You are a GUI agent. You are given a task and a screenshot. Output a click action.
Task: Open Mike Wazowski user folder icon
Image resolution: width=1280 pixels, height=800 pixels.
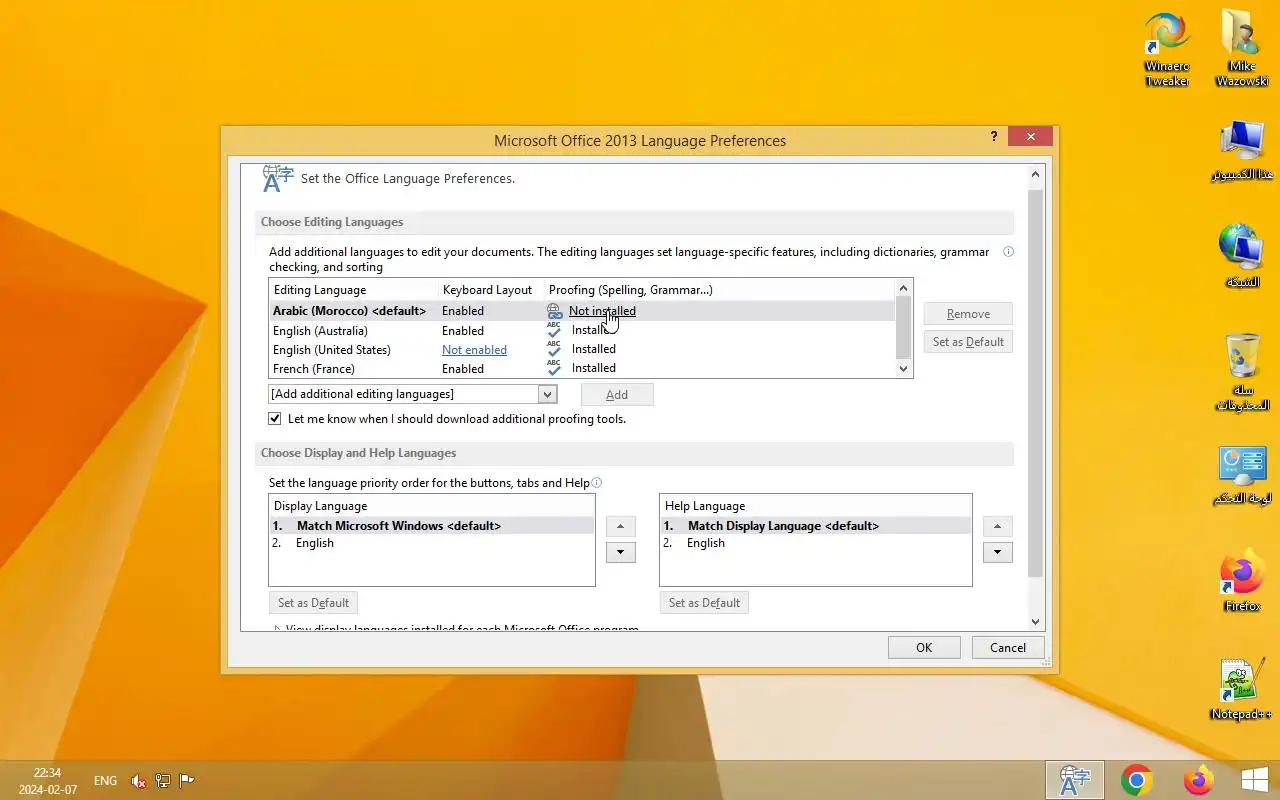tap(1242, 50)
